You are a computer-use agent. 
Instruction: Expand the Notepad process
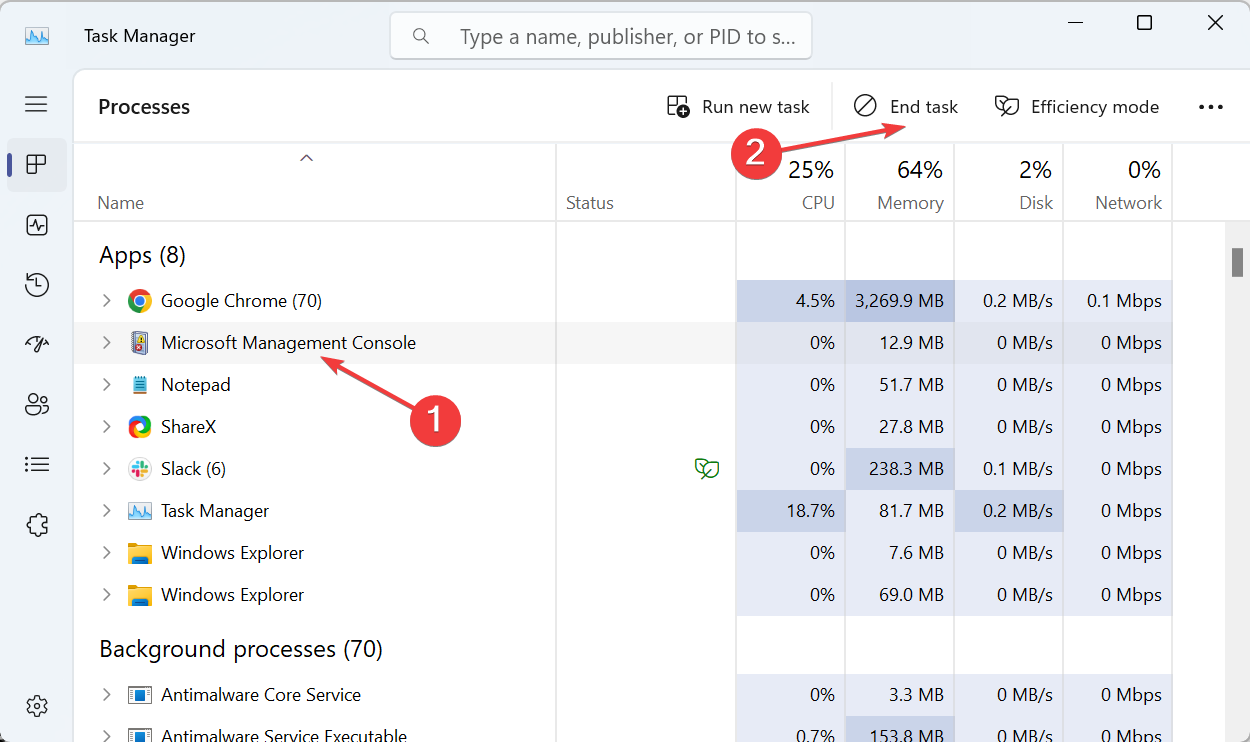coord(107,385)
